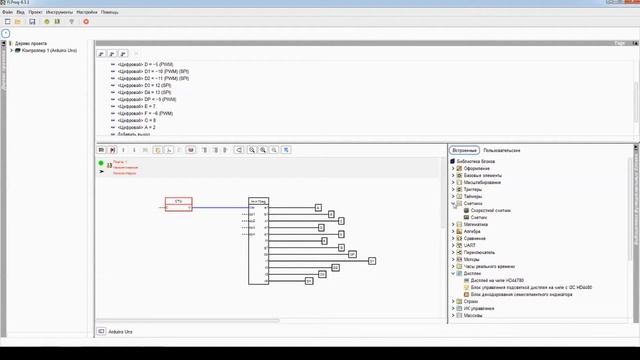Click the third magnifier icon on the canvas toolbar
Screen dimensions: 640x360
[274, 150]
